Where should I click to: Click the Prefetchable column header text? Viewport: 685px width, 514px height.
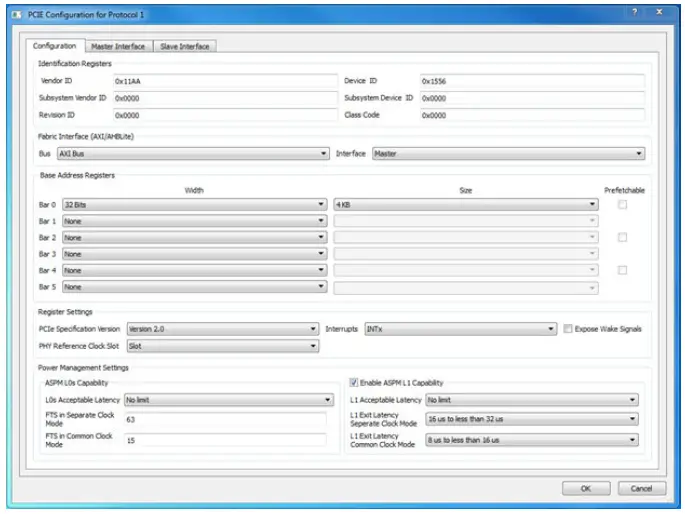pyautogui.click(x=624, y=190)
